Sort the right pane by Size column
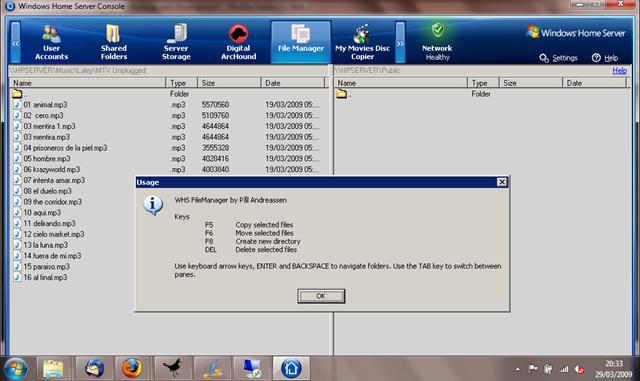Screen dimensions: 640x381 pos(531,83)
